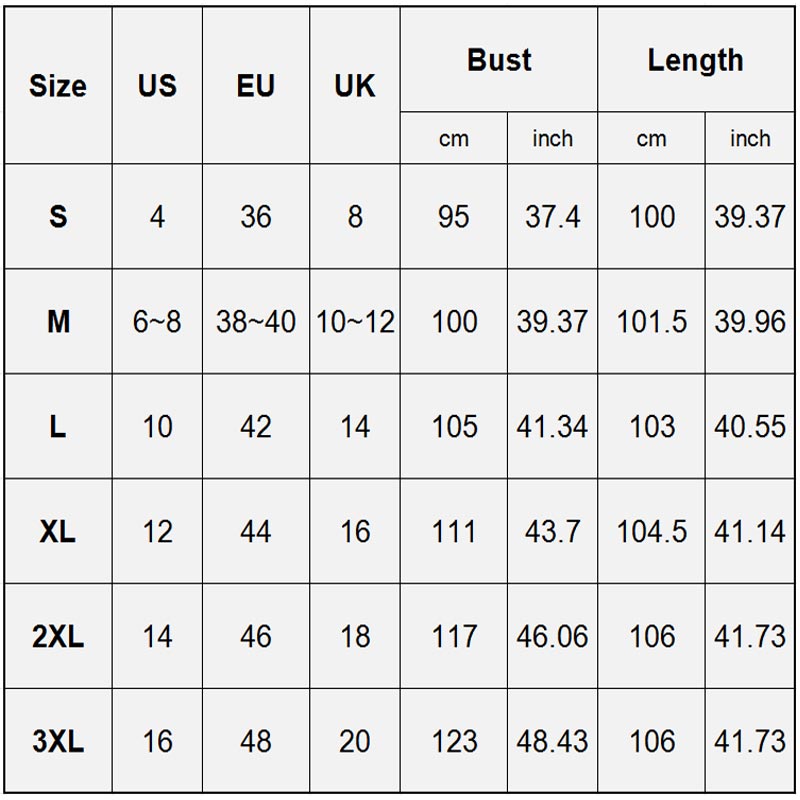
Task: Click the S size row label
Action: pos(58,217)
